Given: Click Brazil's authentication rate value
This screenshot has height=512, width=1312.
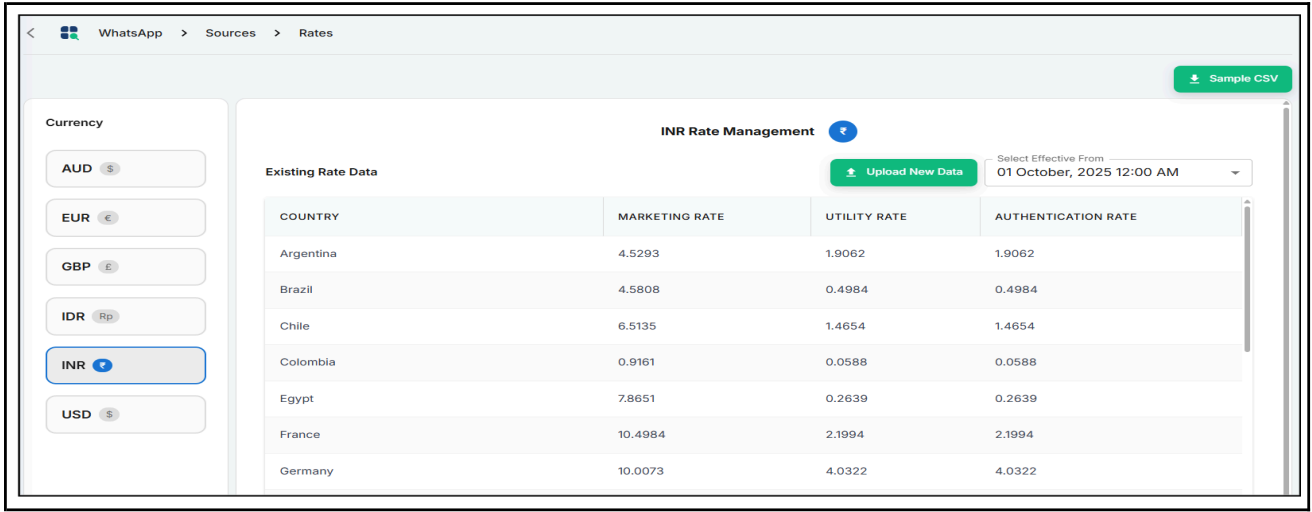Looking at the screenshot, I should pos(1016,290).
